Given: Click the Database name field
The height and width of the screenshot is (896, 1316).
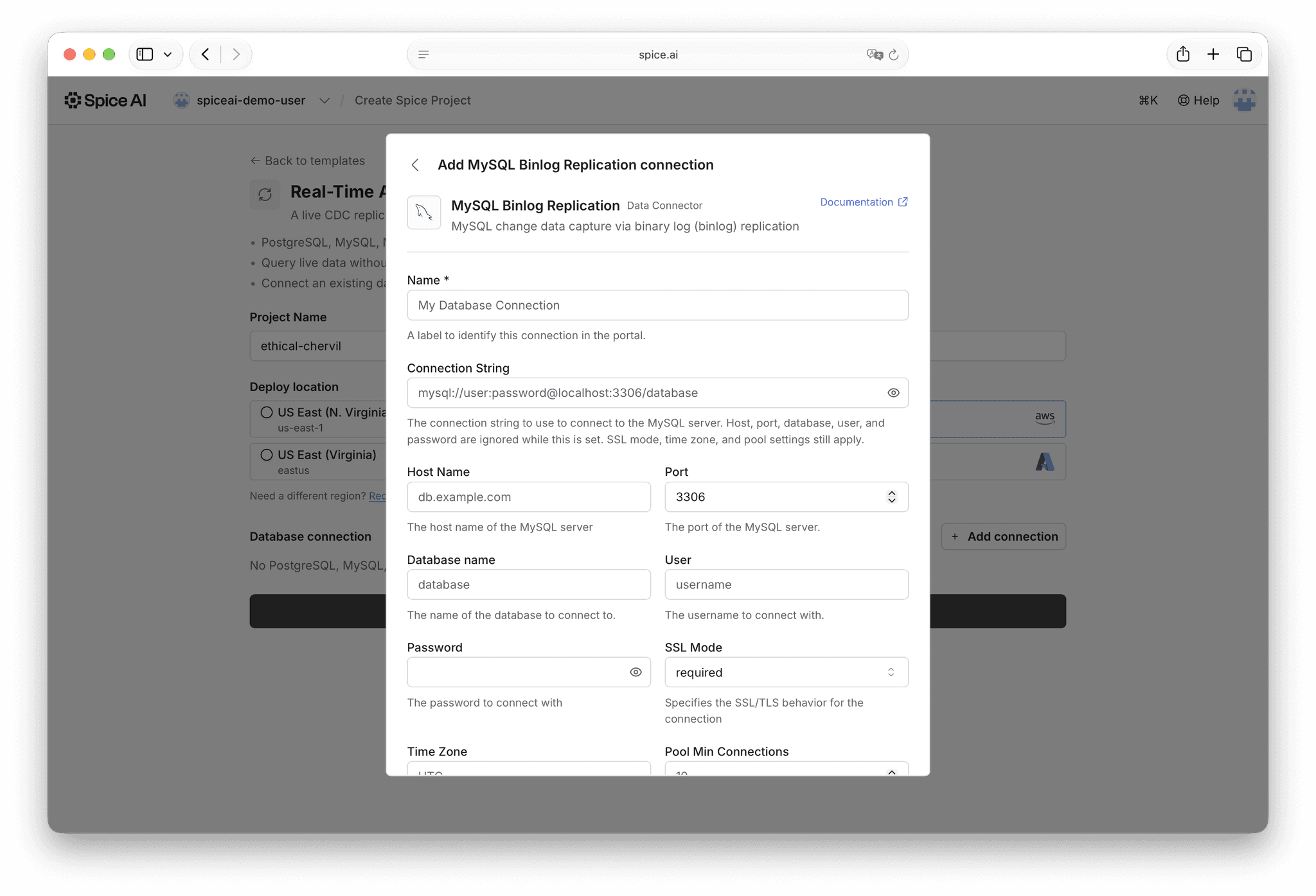Looking at the screenshot, I should tap(529, 584).
